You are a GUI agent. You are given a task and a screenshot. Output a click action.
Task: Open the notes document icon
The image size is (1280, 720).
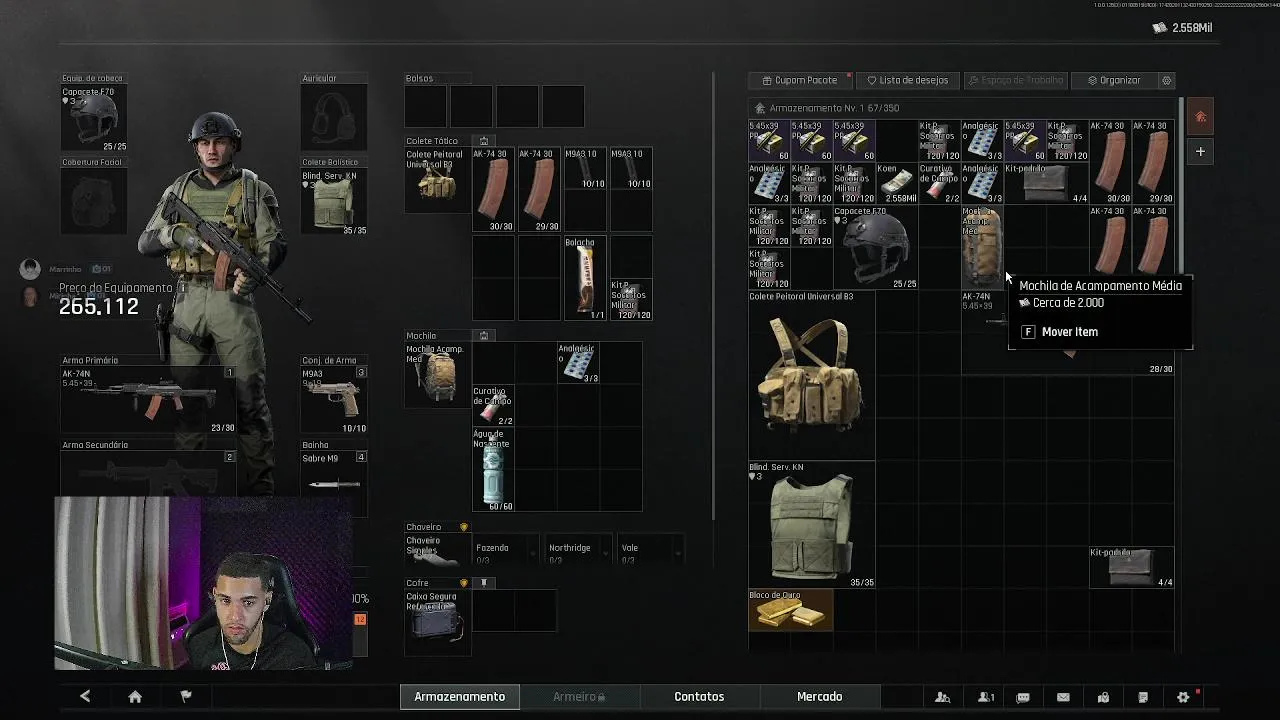tap(1143, 697)
